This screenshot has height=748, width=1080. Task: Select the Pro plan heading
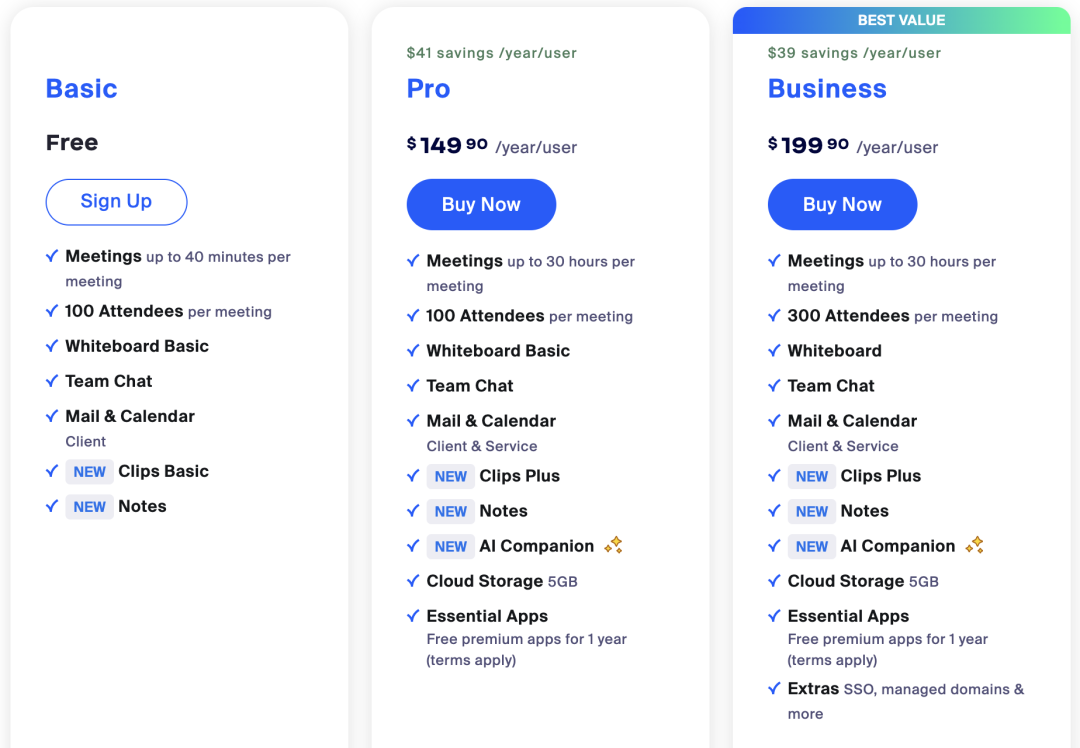428,89
